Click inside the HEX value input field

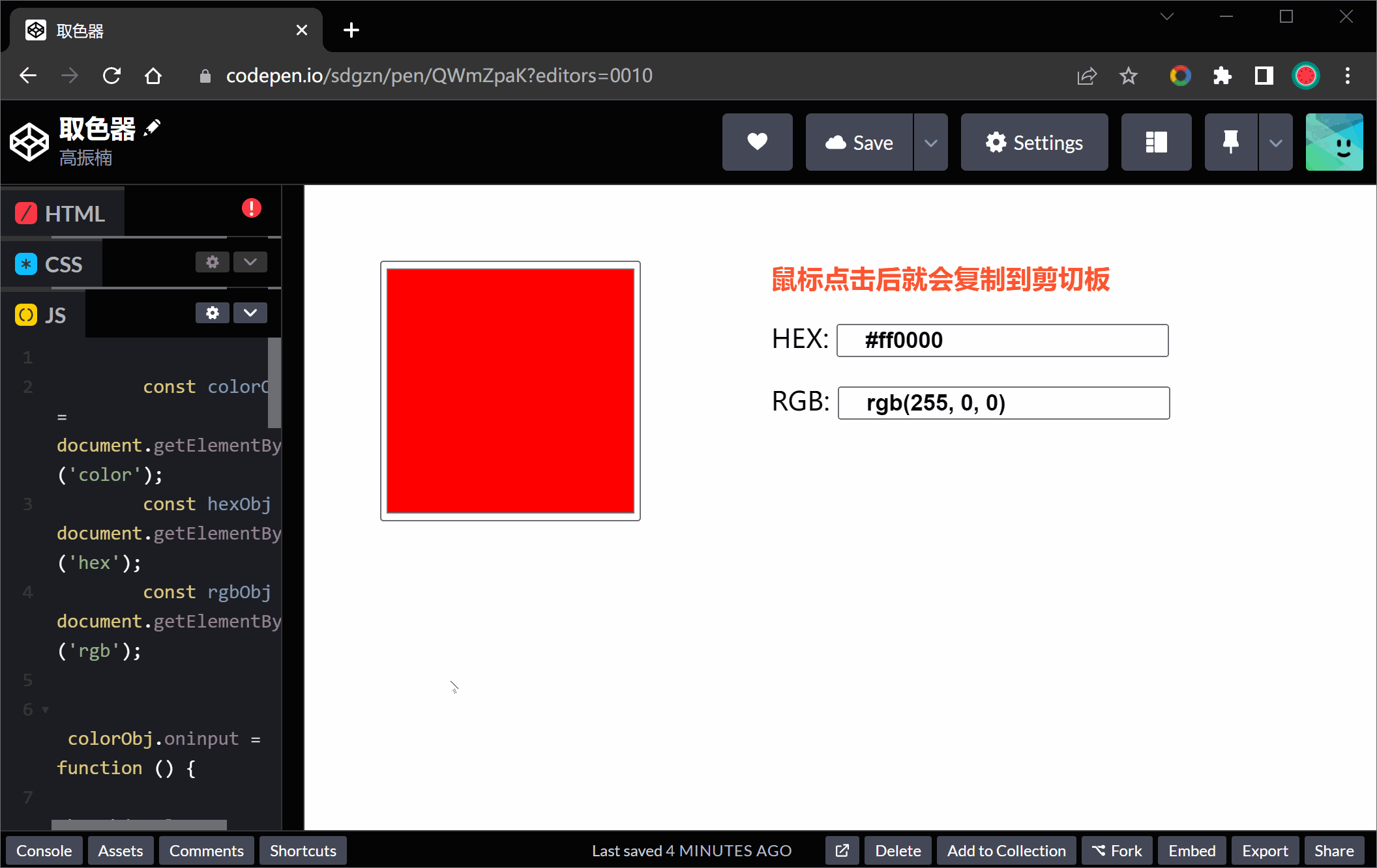[x=1002, y=340]
